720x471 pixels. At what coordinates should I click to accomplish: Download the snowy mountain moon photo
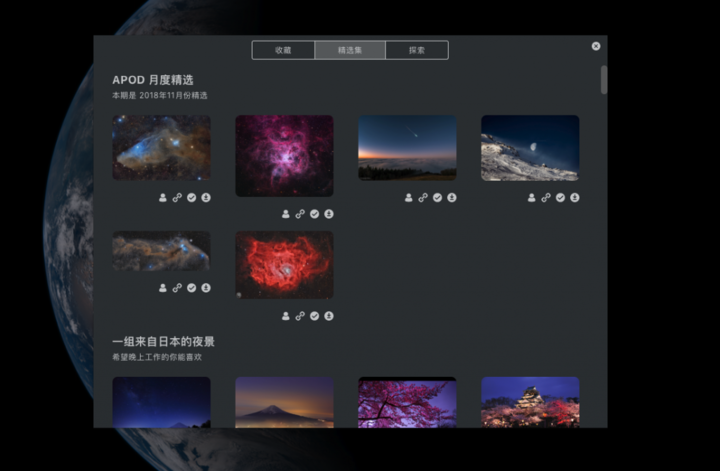575,197
